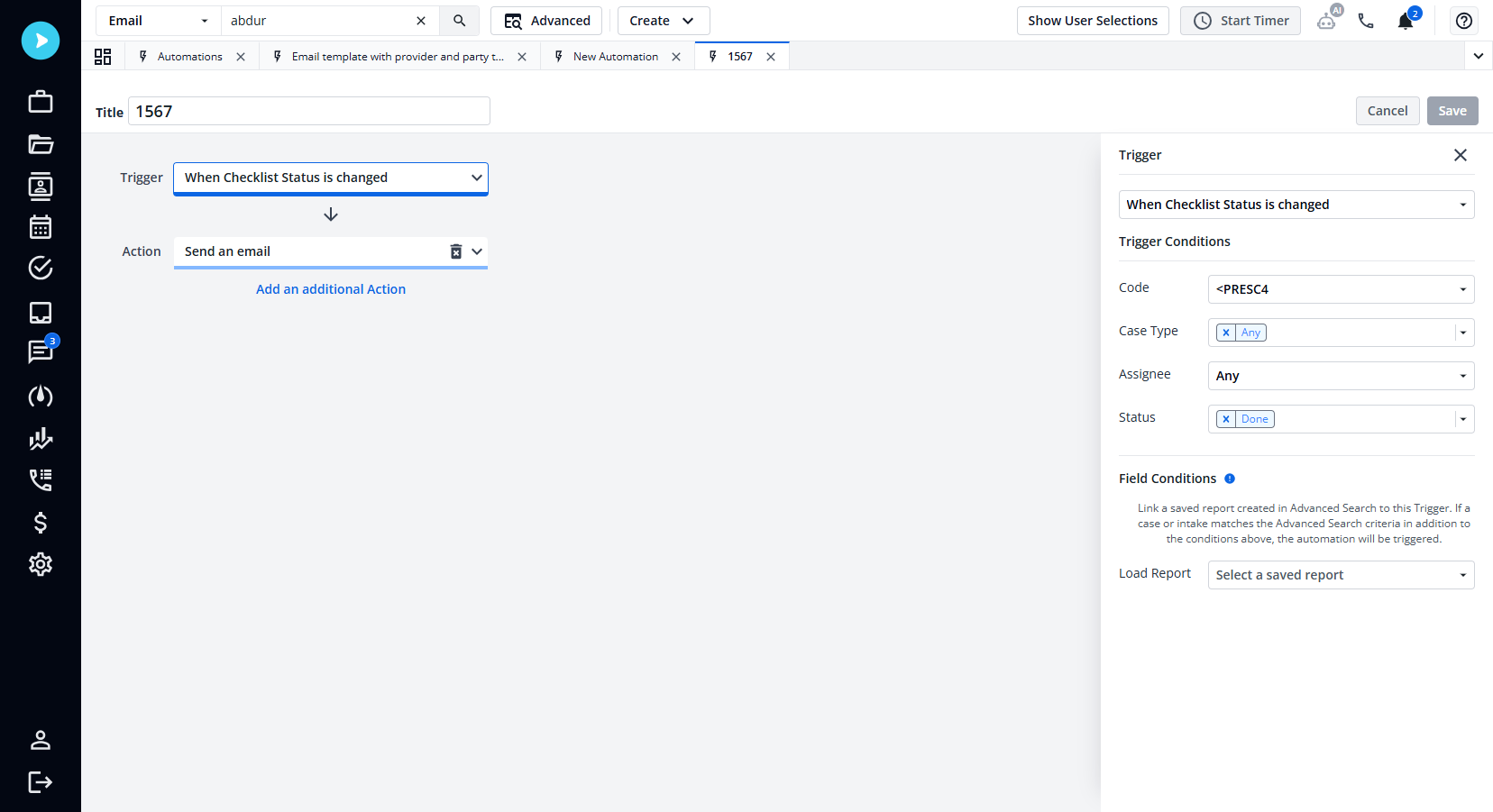Open the tasks checkmark icon in sidebar
This screenshot has width=1493, height=812.
(40, 268)
